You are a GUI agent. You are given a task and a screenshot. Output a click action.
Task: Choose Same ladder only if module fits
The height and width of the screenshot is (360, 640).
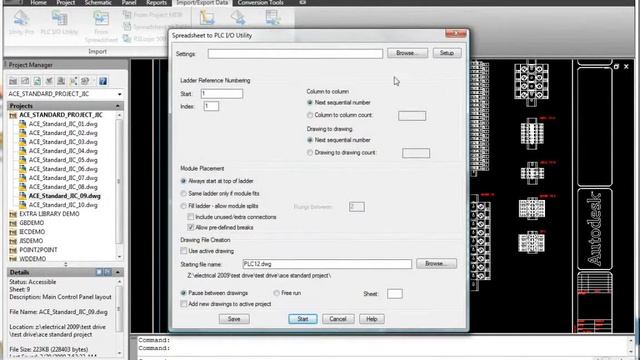(183, 193)
